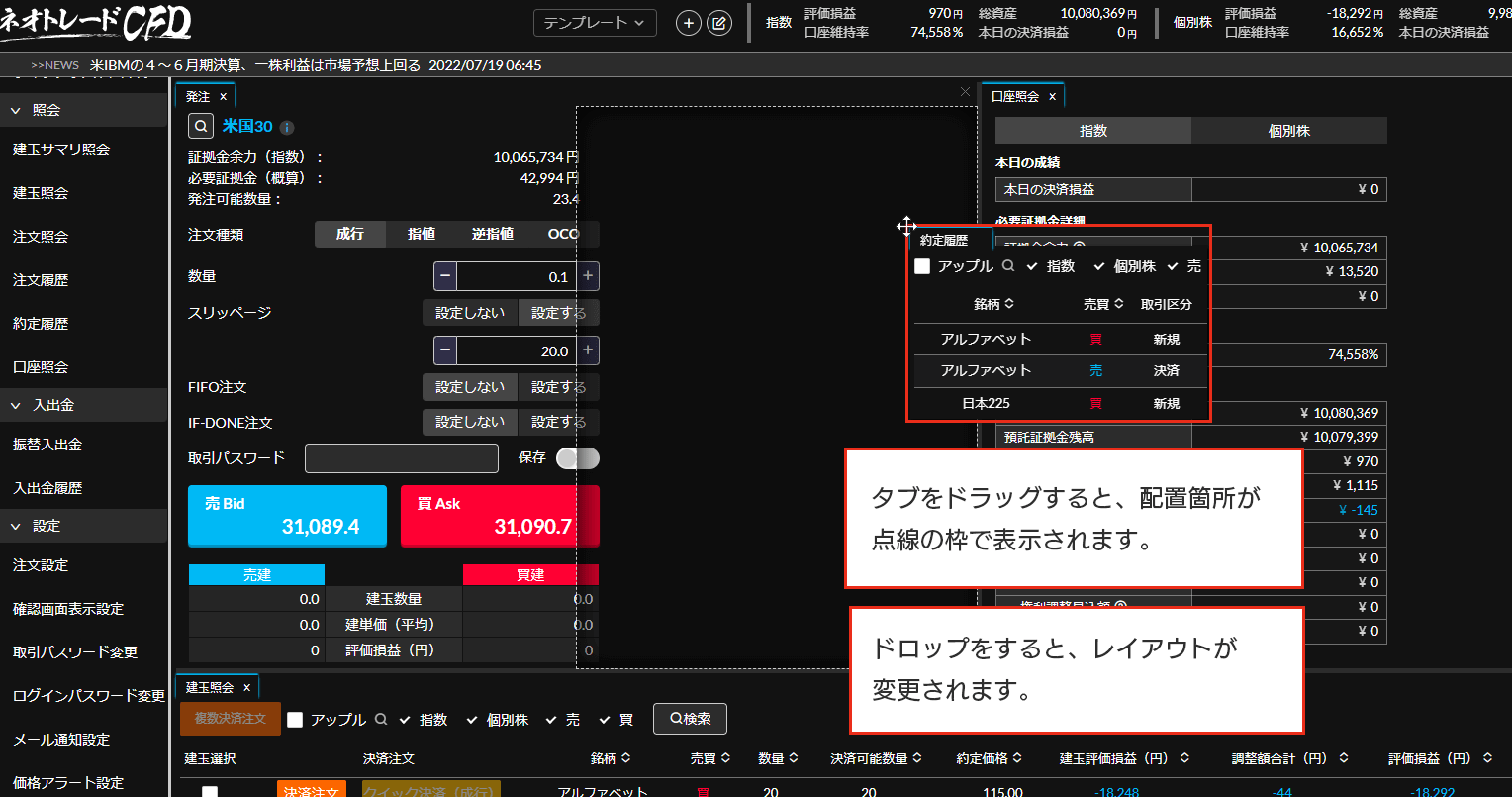Switch to 個別株 tab in 口座照会 panel

[x=1289, y=131]
